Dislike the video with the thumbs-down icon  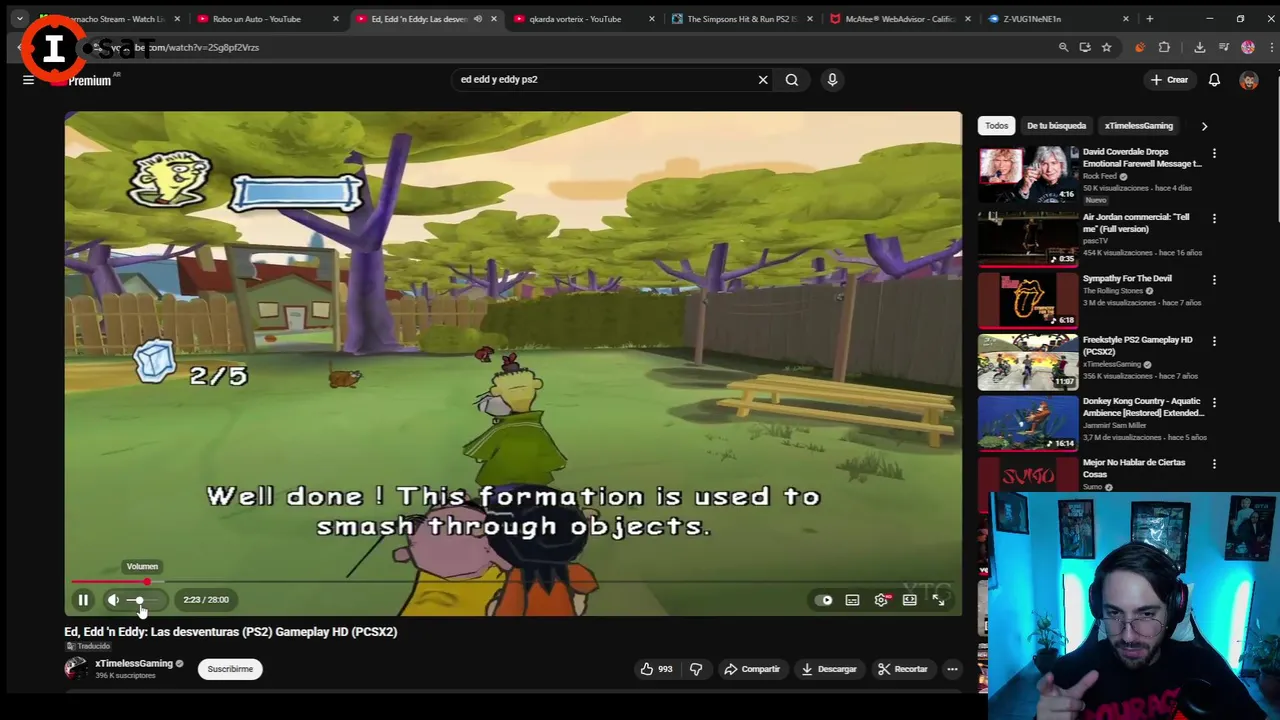click(x=696, y=669)
